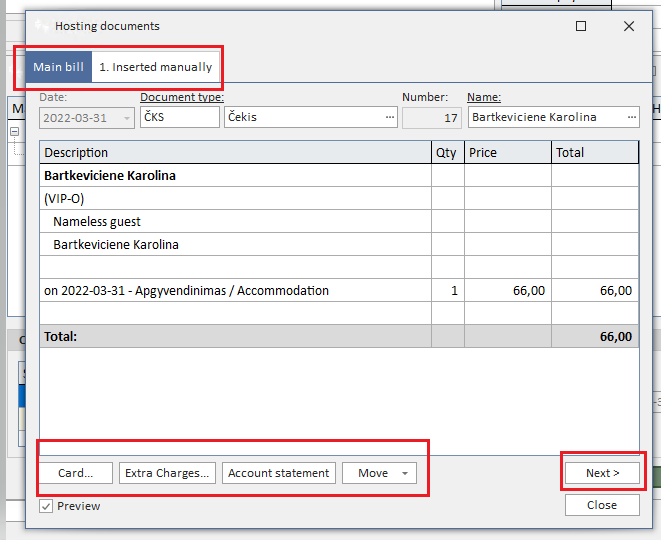661x540 pixels.
Task: Click the Name label link
Action: point(484,97)
